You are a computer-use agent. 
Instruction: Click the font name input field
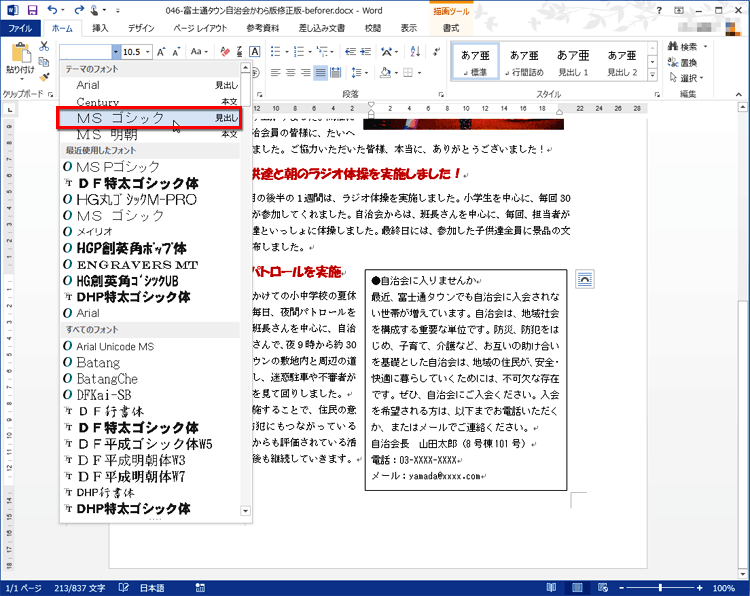pos(85,52)
